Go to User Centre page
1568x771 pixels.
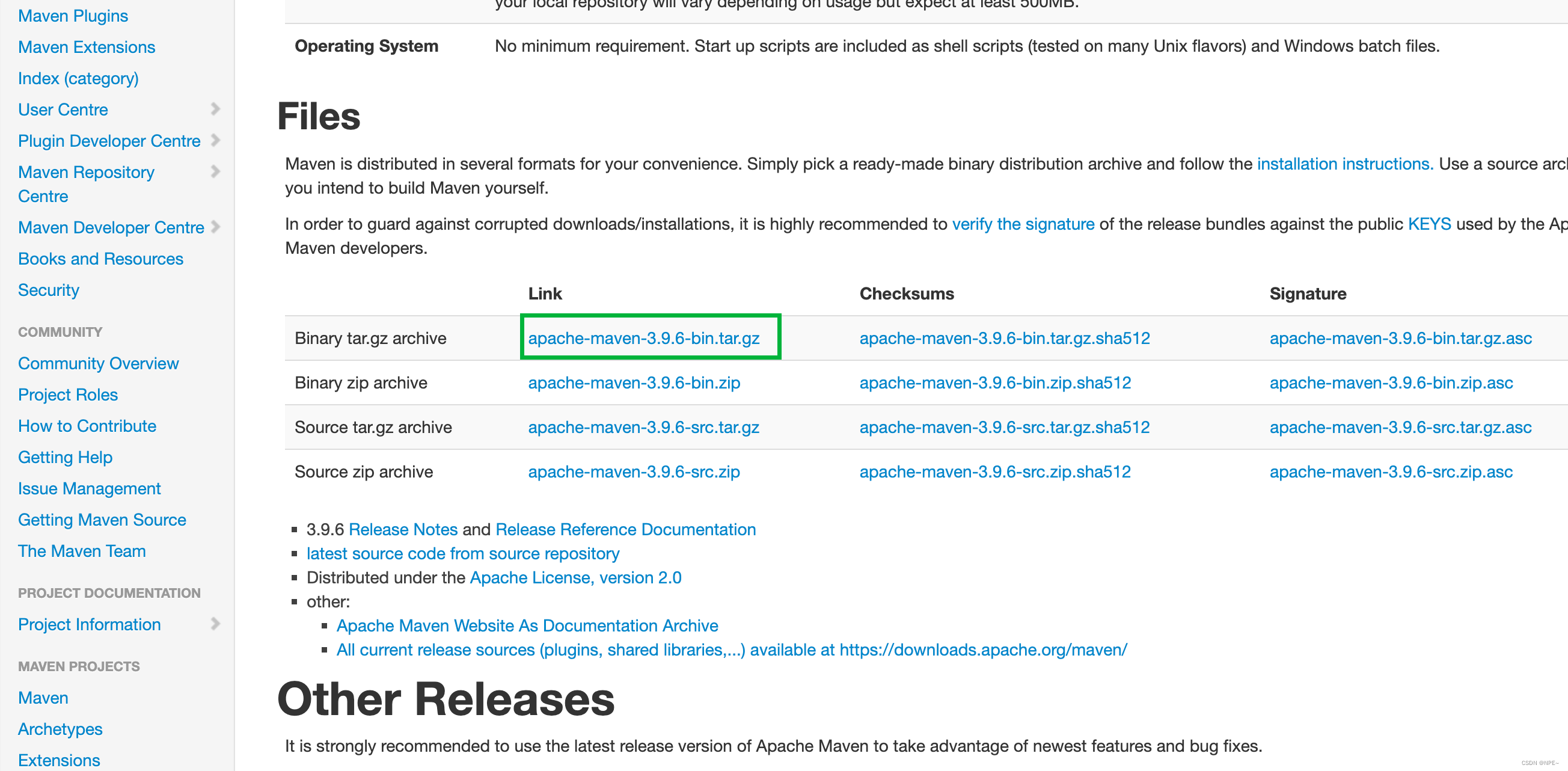(x=63, y=109)
